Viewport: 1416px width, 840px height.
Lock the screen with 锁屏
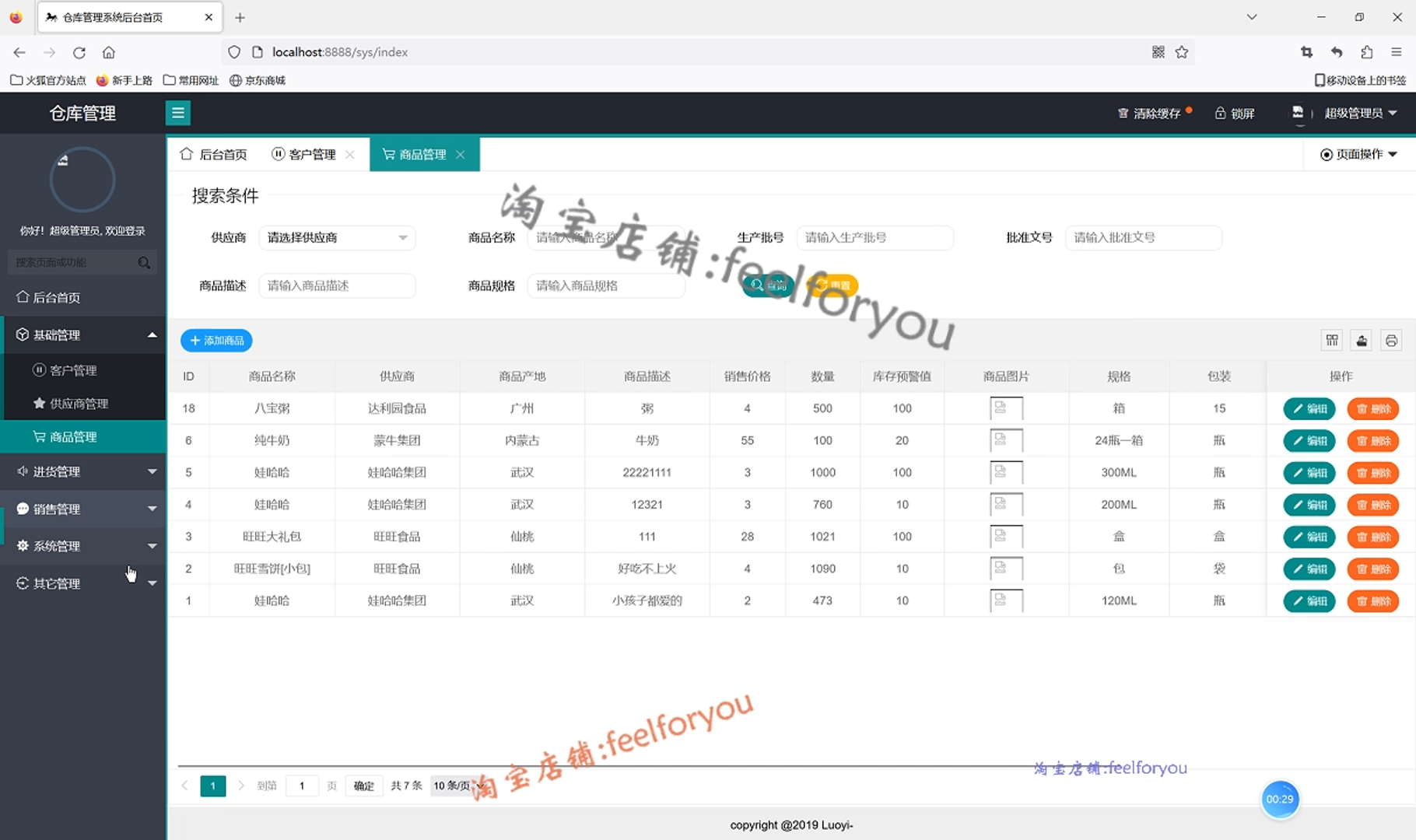coord(1234,114)
